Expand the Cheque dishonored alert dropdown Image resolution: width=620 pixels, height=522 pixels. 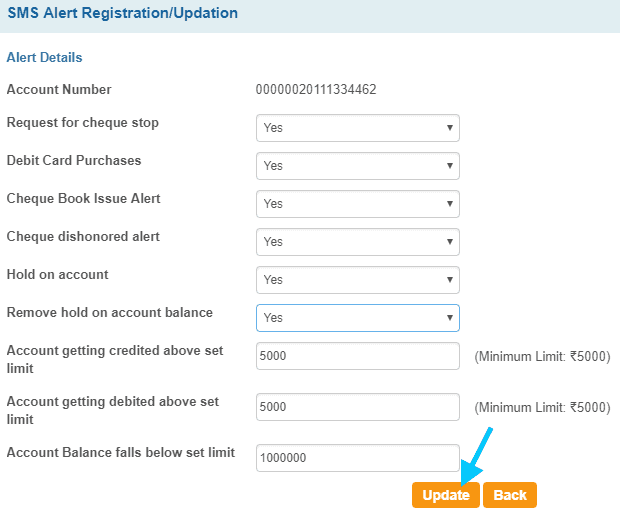[357, 242]
